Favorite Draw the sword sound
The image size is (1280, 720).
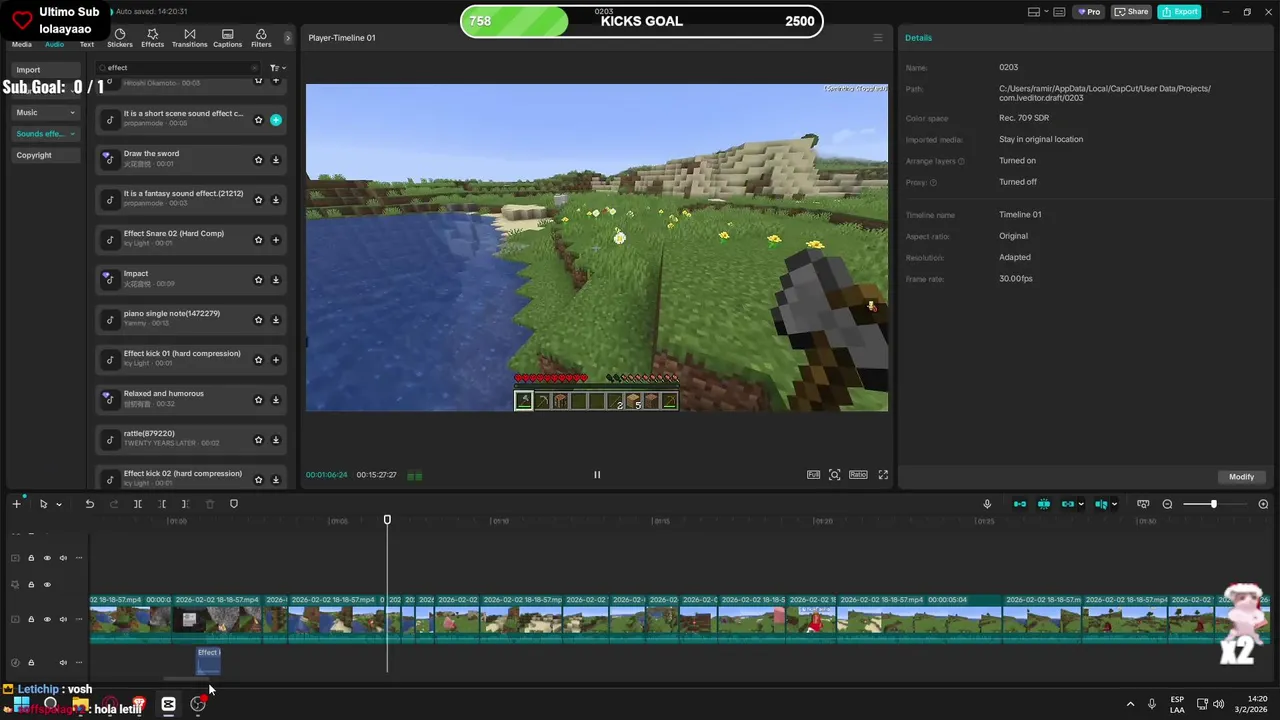pyautogui.click(x=258, y=160)
